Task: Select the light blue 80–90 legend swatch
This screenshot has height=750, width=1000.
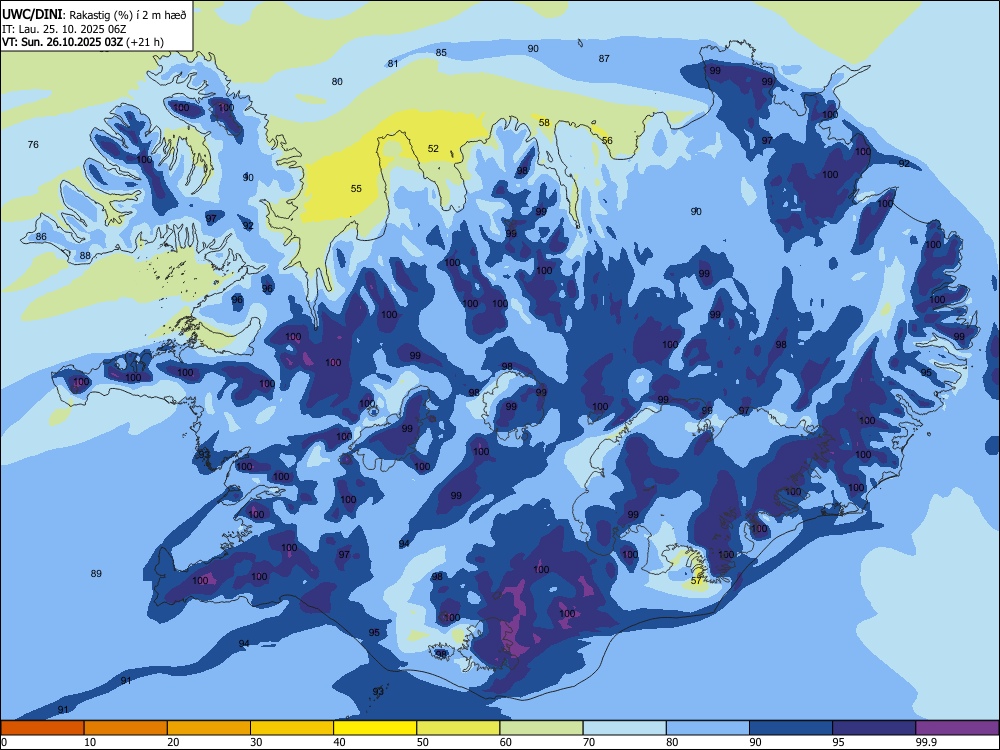Action: coord(708,728)
